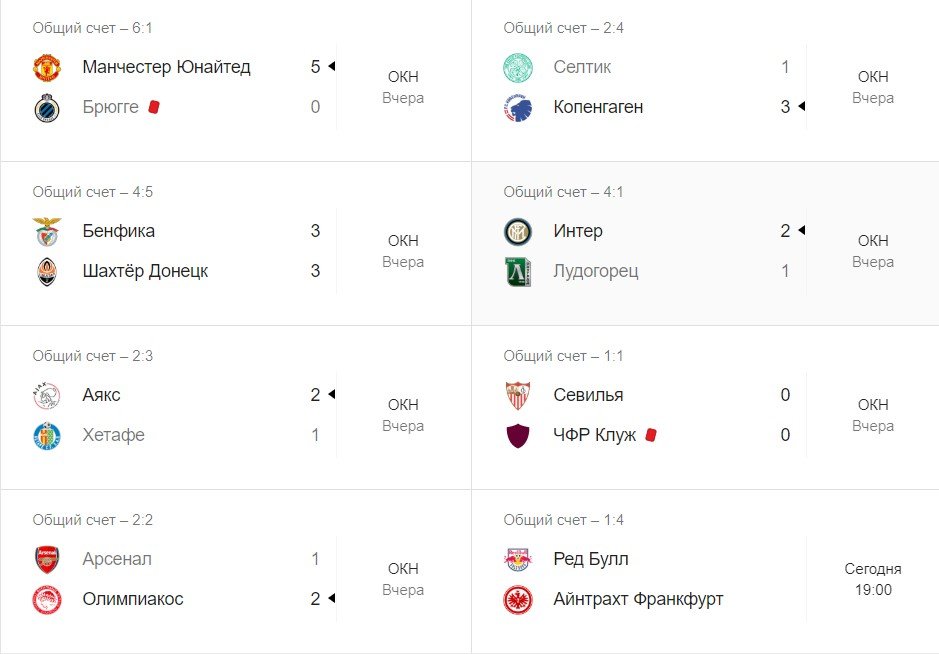Open the Копенгаген team name

[598, 107]
